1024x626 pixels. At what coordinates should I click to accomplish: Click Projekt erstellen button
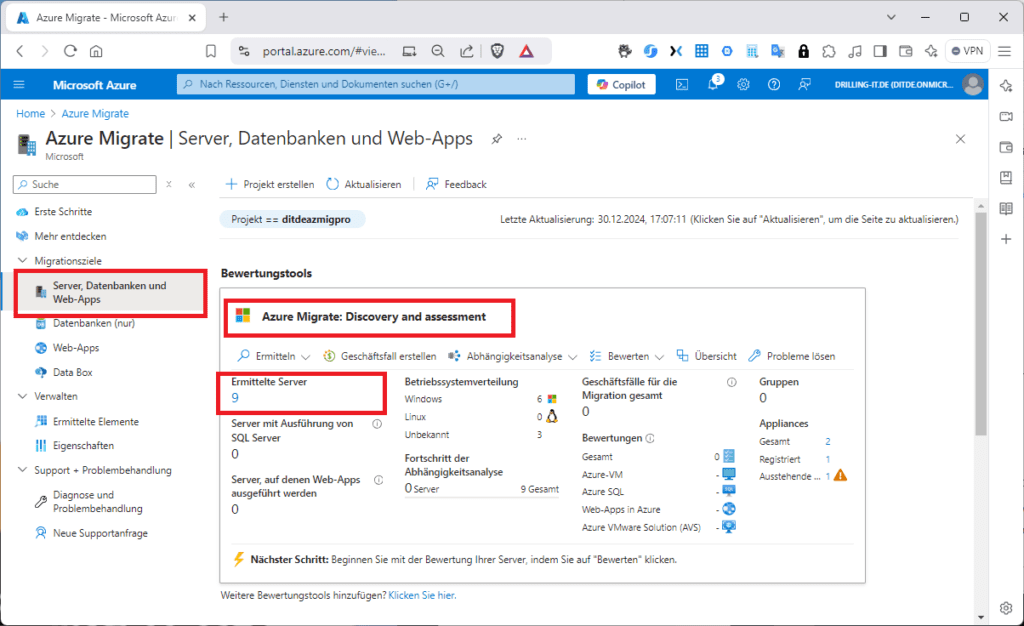click(269, 185)
